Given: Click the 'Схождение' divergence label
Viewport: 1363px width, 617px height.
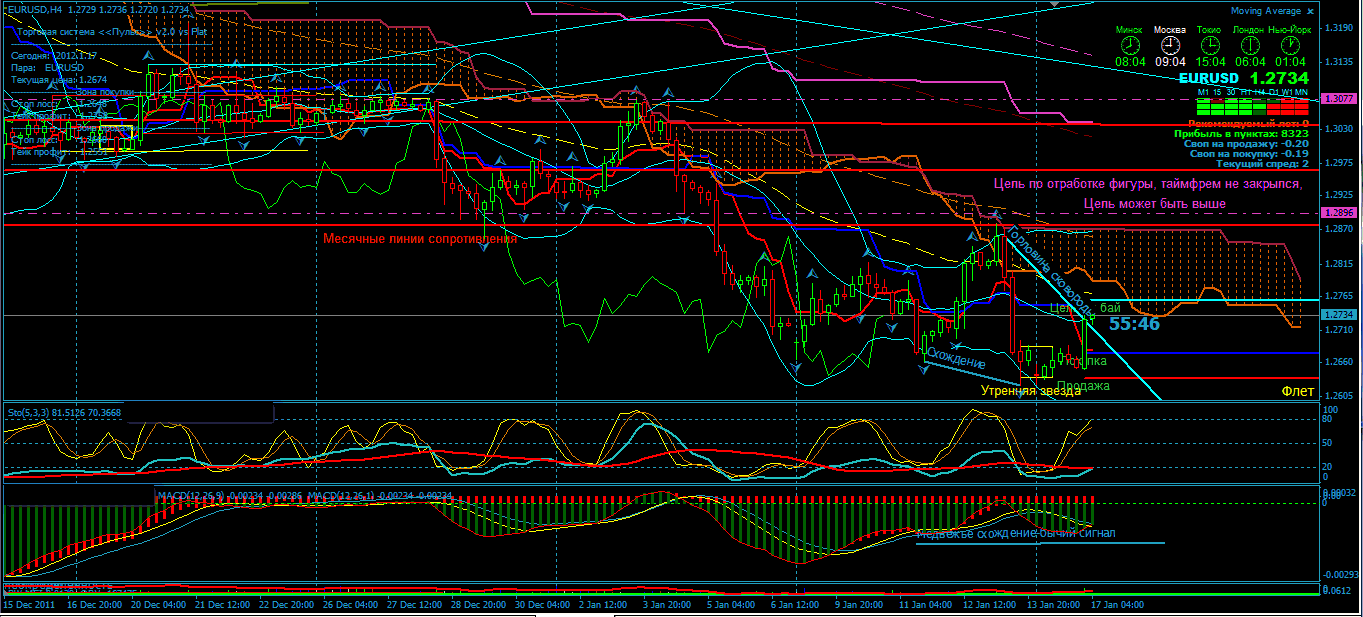Looking at the screenshot, I should tap(956, 358).
